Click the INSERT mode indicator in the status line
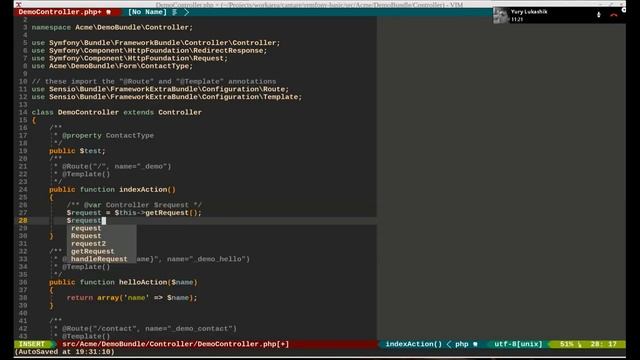This screenshot has height=360, width=640. tap(32, 344)
